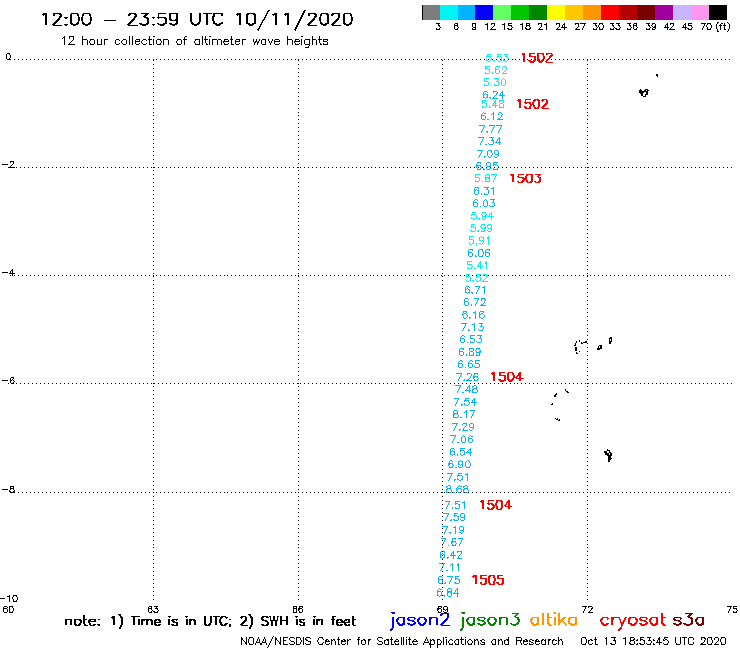Click the wave height value 7.59
Screen dimensions: 740x650
point(454,517)
